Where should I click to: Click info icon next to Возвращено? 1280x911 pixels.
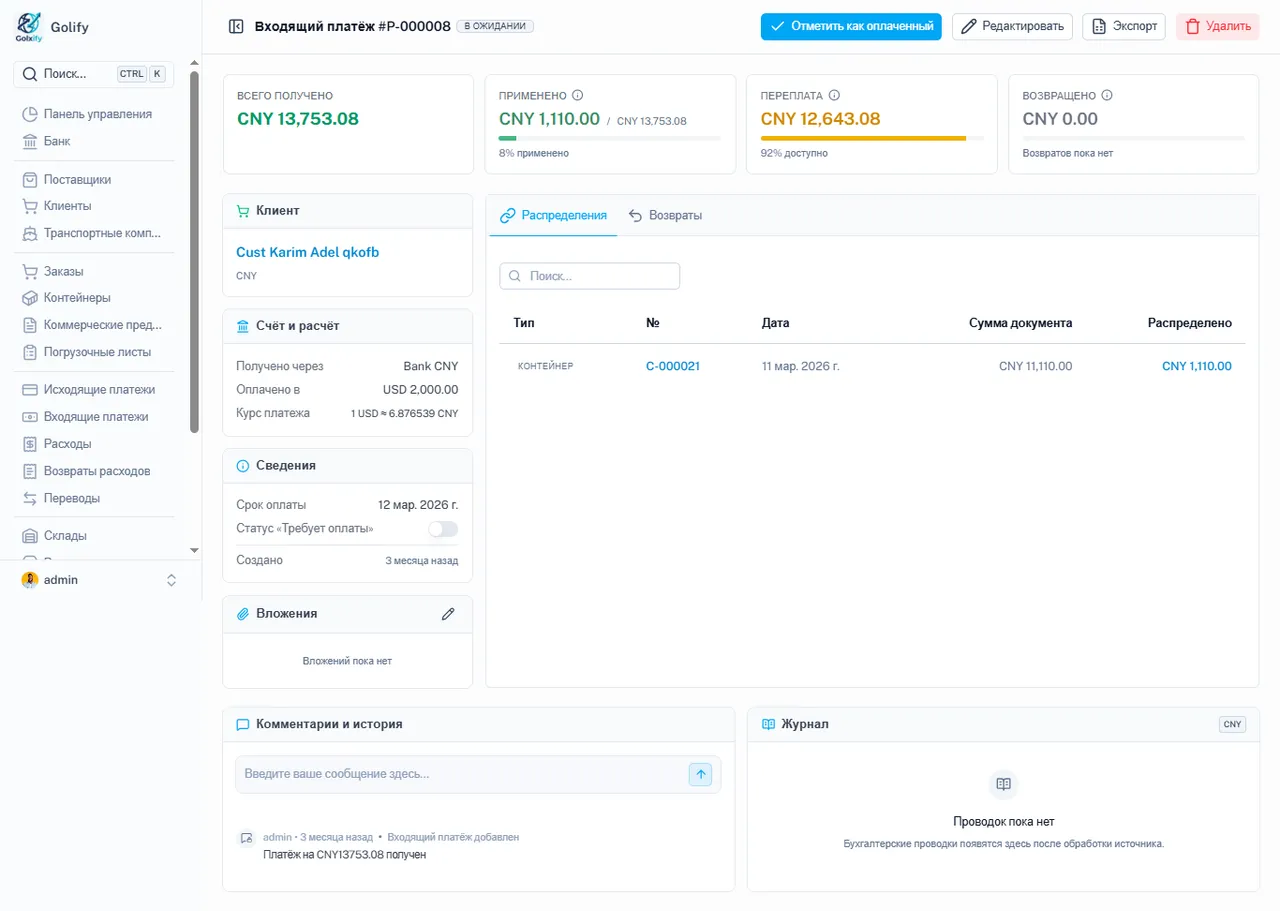point(1107,96)
